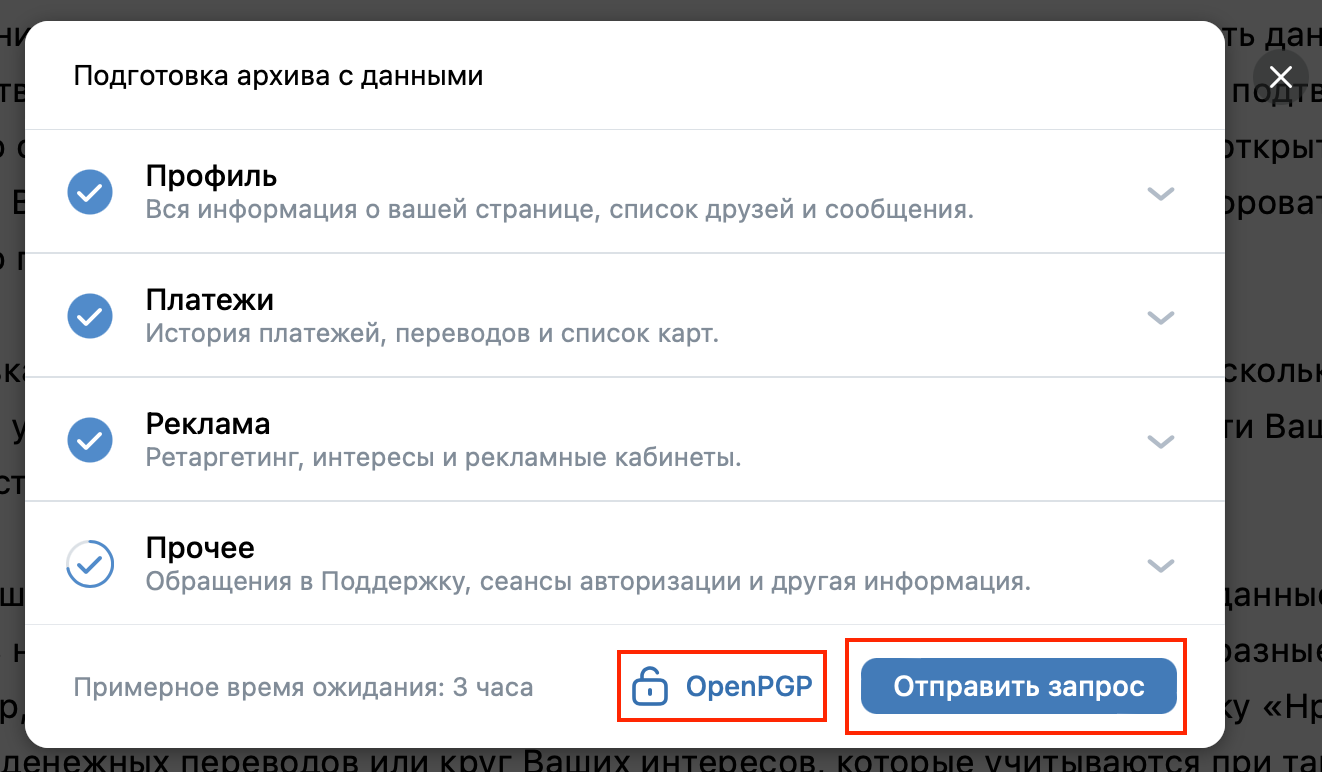Uncheck the Платежи checkmark circle
The image size is (1322, 772).
click(x=90, y=315)
